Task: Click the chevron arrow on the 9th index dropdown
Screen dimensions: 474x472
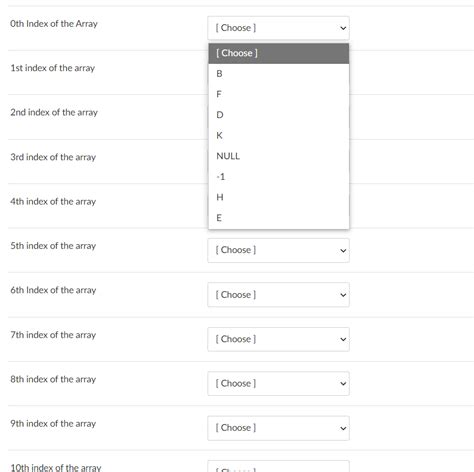Action: point(343,428)
